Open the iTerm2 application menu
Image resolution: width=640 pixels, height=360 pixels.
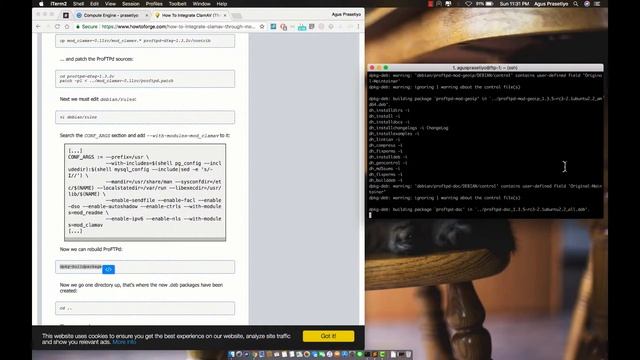point(58,4)
